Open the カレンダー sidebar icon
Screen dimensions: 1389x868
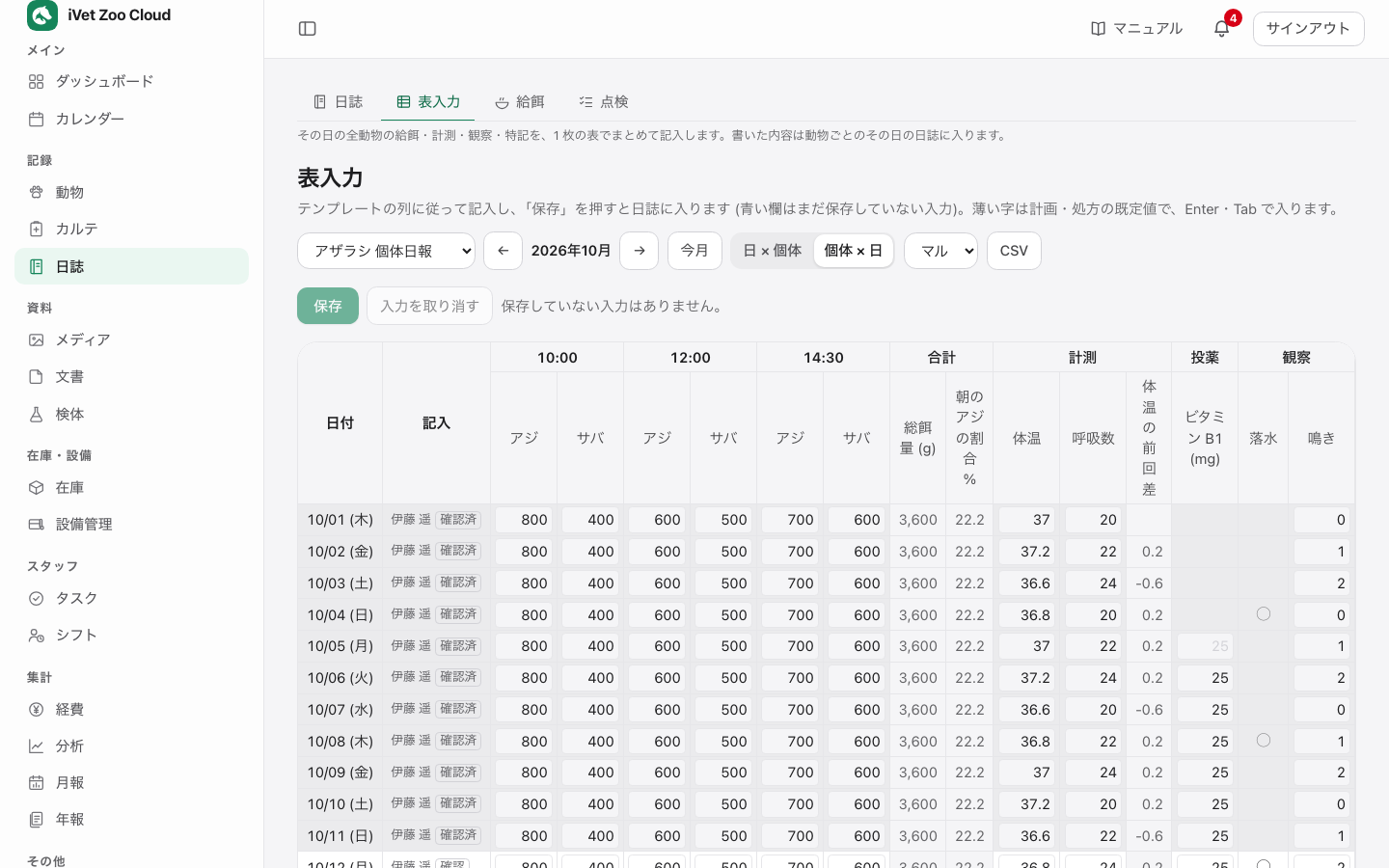tap(36, 119)
